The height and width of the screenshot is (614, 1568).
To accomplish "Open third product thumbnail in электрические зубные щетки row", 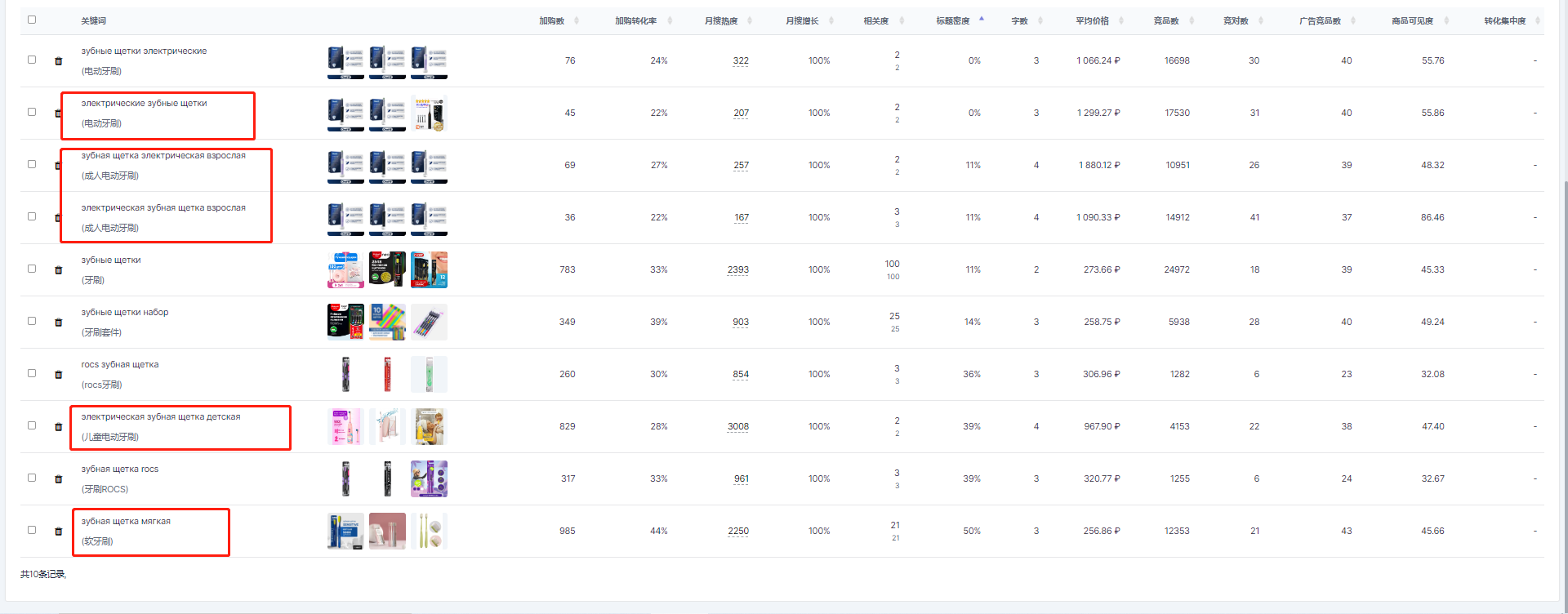I will point(429,113).
